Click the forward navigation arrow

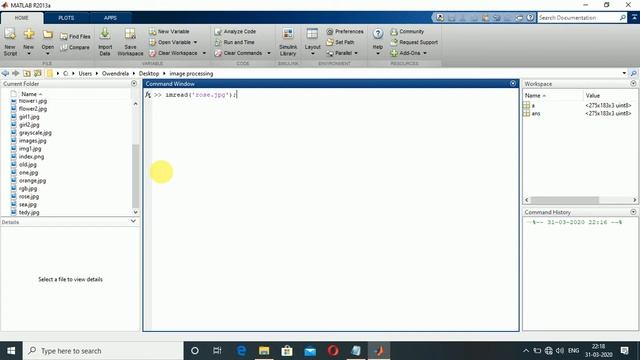(x=16, y=73)
